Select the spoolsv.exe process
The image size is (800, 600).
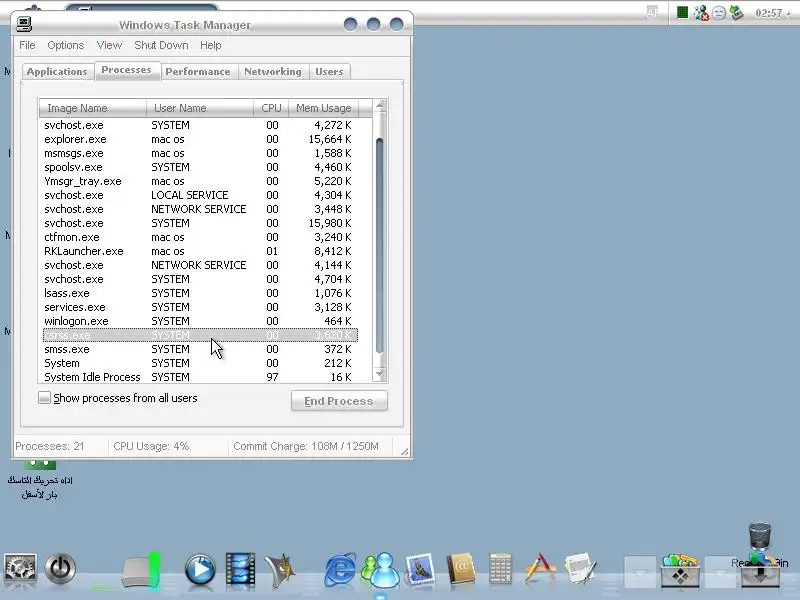pyautogui.click(x=201, y=167)
